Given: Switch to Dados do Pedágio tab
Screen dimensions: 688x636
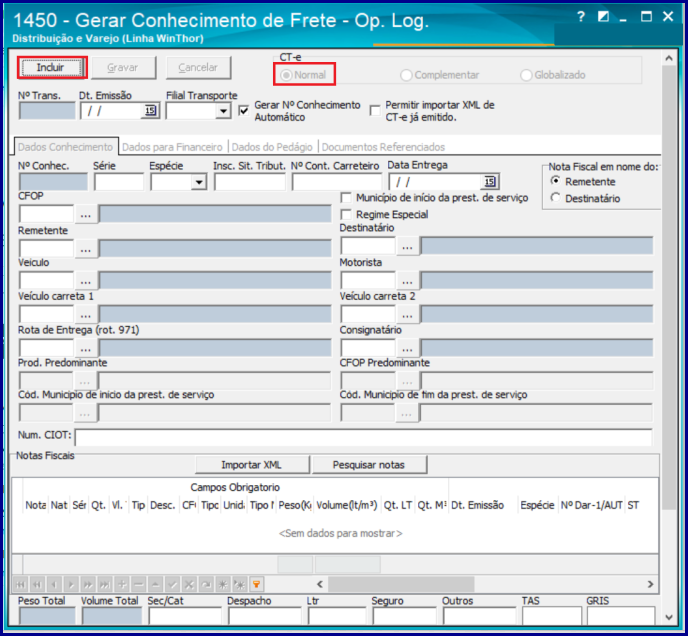Looking at the screenshot, I should (272, 147).
